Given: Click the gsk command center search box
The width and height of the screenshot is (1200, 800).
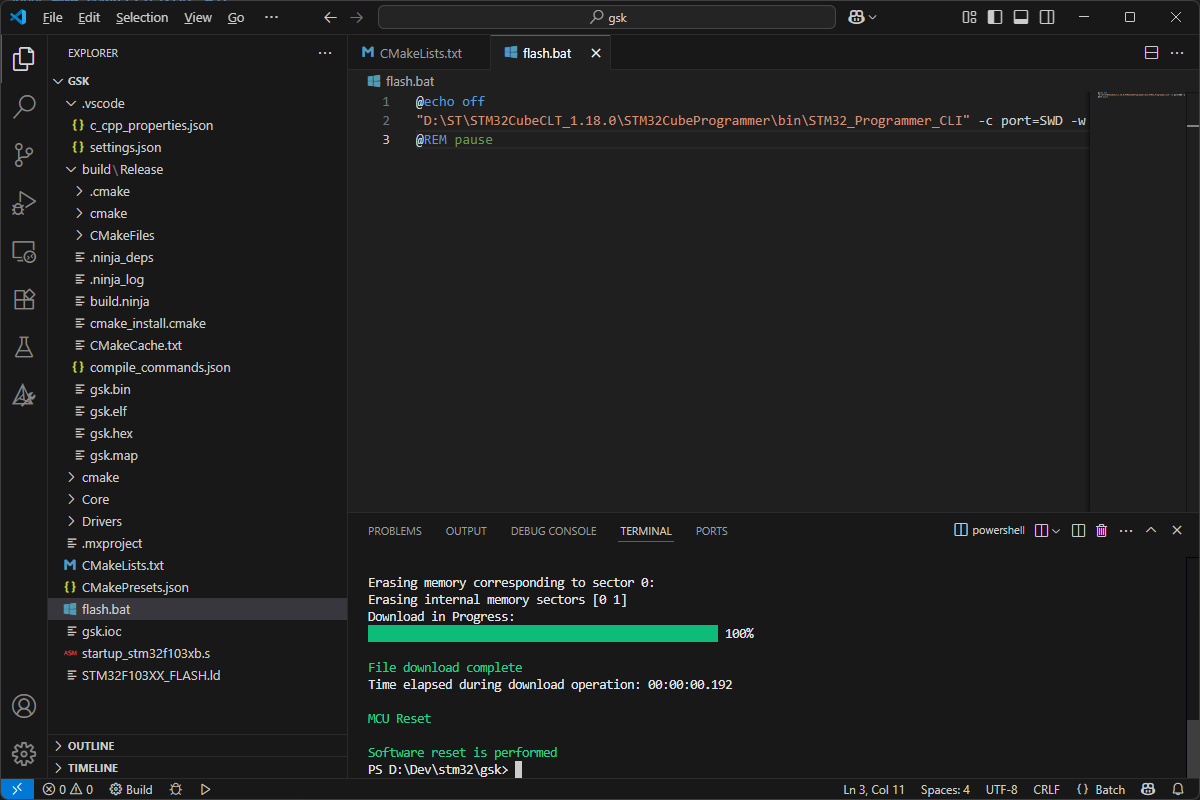Looking at the screenshot, I should [x=607, y=17].
